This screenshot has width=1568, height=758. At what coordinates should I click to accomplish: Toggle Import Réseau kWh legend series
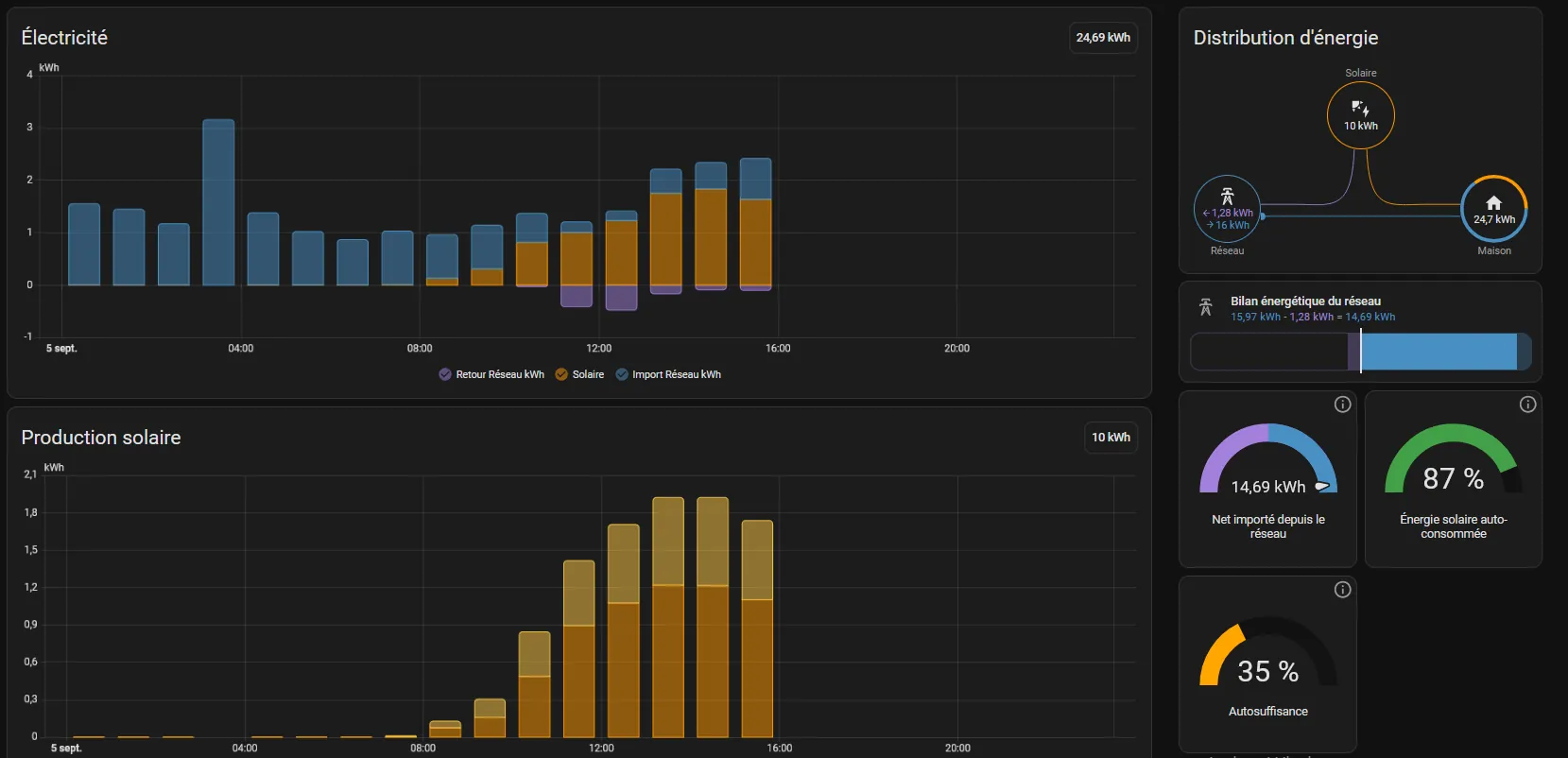point(668,374)
